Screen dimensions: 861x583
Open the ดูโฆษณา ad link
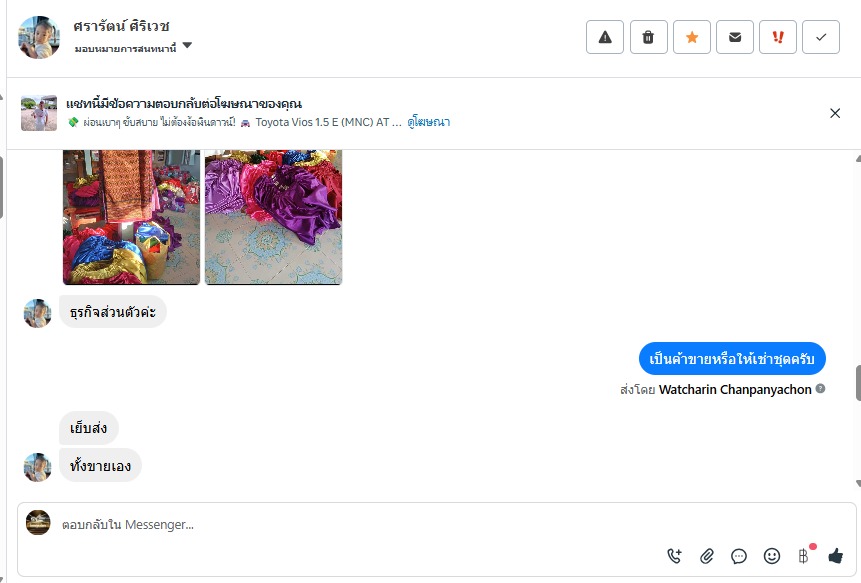(428, 122)
